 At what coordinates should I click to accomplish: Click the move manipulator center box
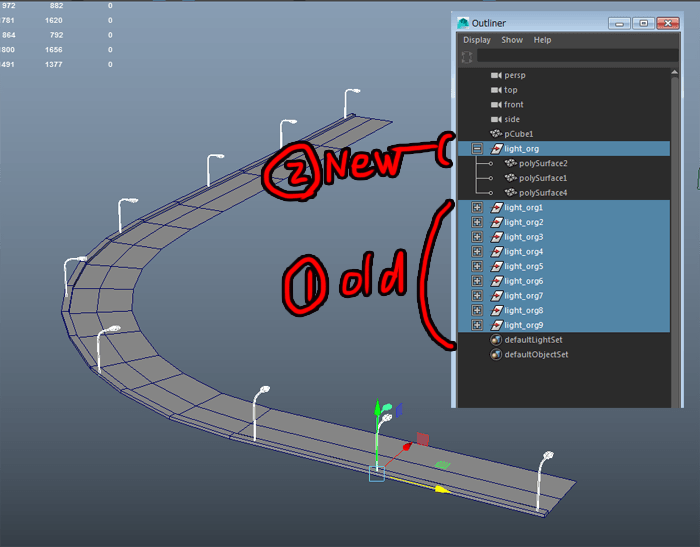click(377, 473)
